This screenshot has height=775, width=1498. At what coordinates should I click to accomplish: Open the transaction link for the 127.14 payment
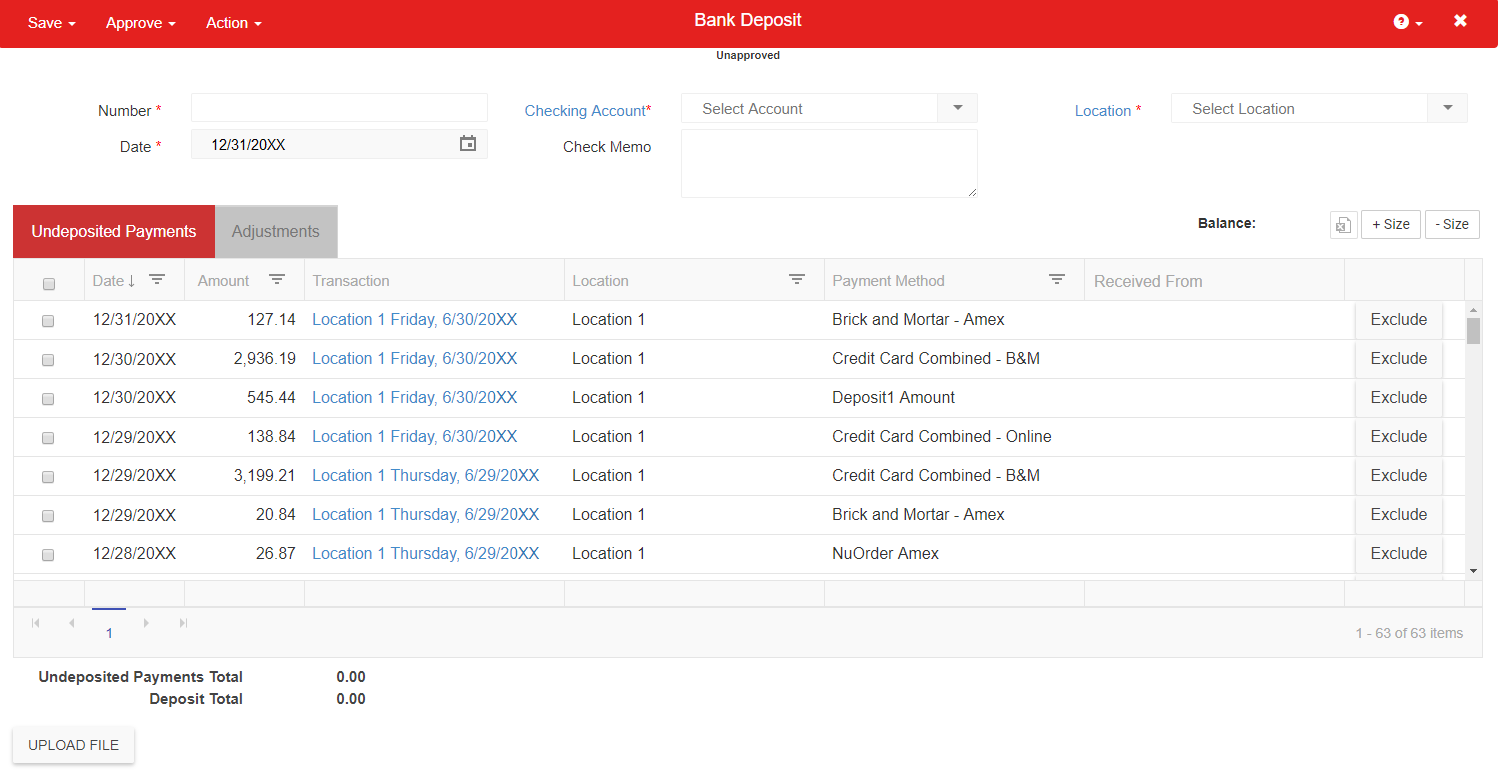click(x=415, y=320)
